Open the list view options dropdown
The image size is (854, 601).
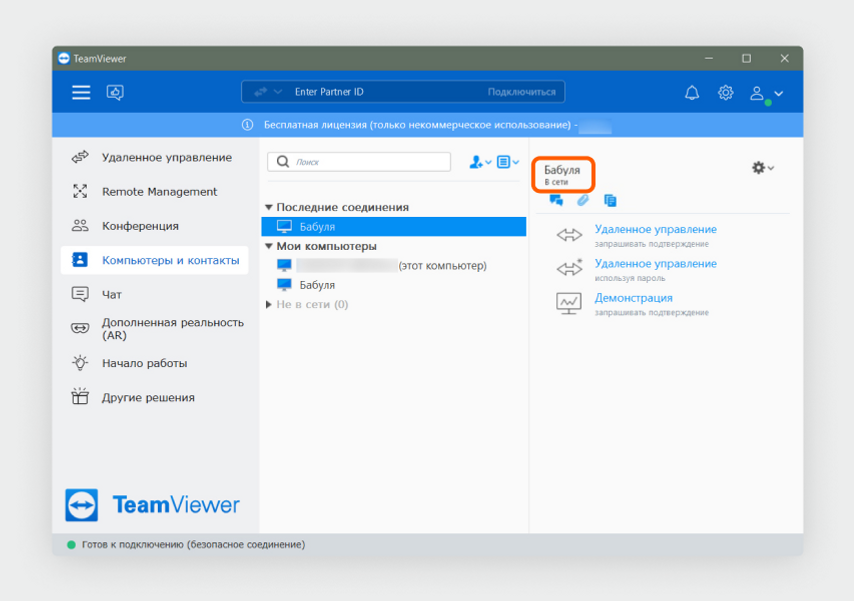point(507,162)
